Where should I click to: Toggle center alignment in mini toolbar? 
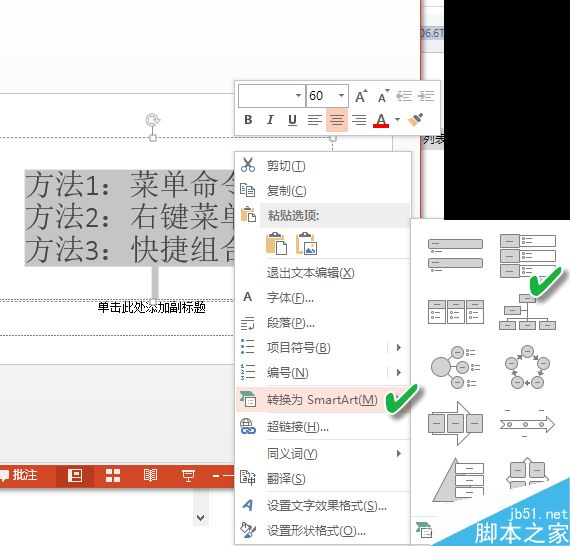pyautogui.click(x=337, y=120)
